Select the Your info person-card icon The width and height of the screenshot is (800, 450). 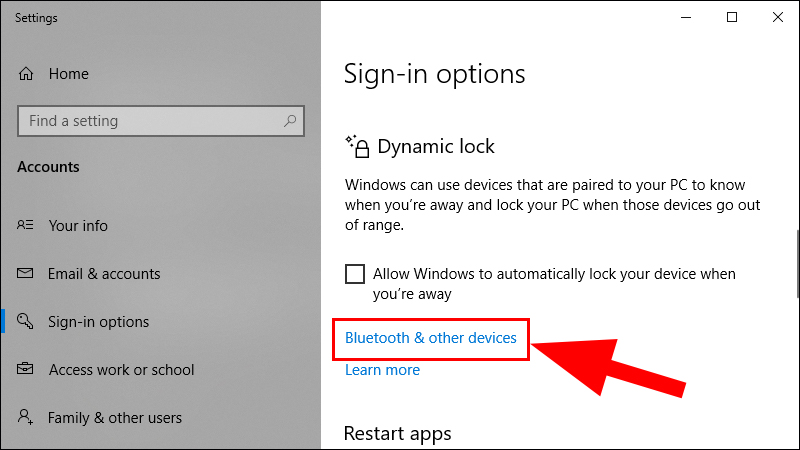click(25, 225)
